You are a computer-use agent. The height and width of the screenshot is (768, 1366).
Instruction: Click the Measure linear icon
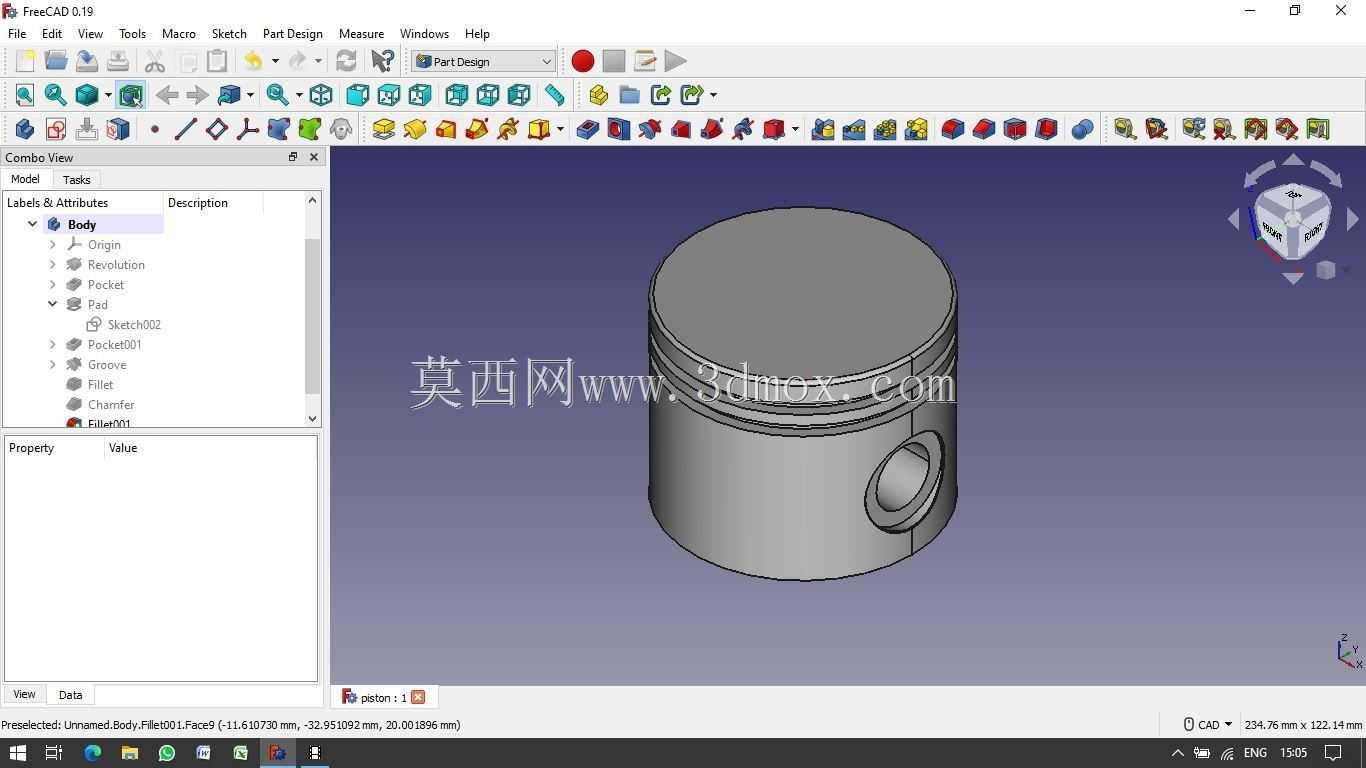coord(1125,129)
